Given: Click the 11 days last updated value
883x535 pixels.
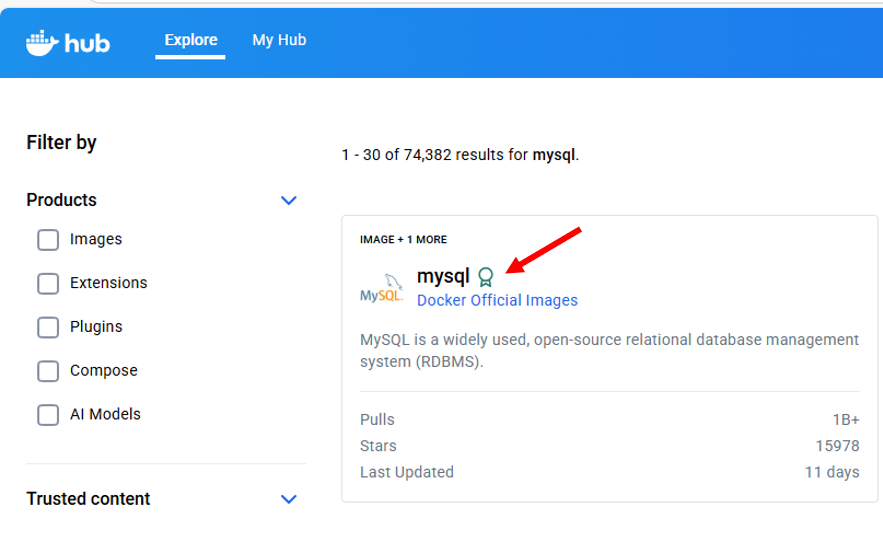Looking at the screenshot, I should coord(832,472).
